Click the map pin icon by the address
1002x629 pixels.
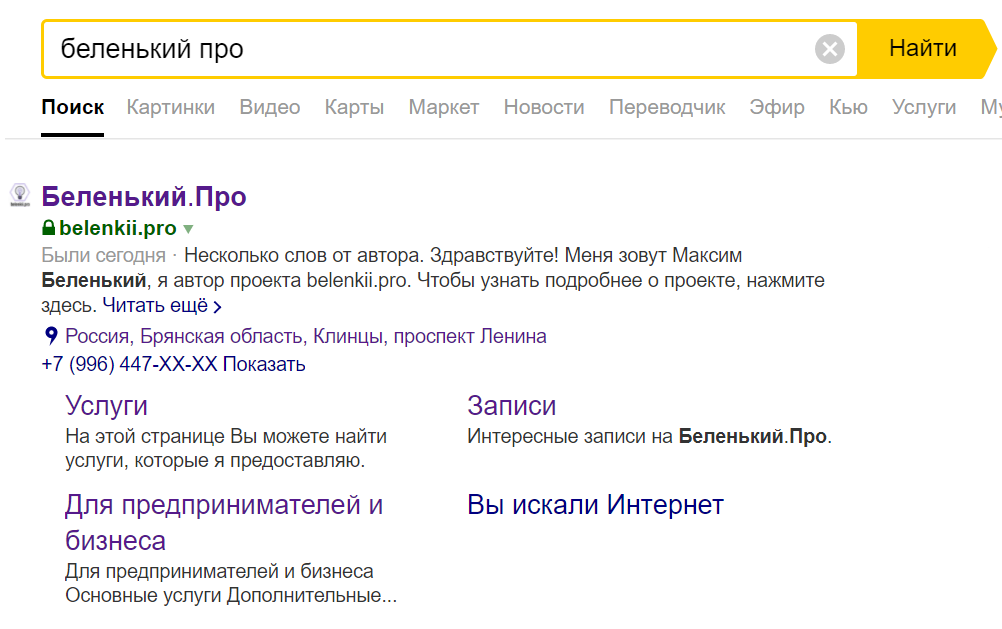click(51, 336)
